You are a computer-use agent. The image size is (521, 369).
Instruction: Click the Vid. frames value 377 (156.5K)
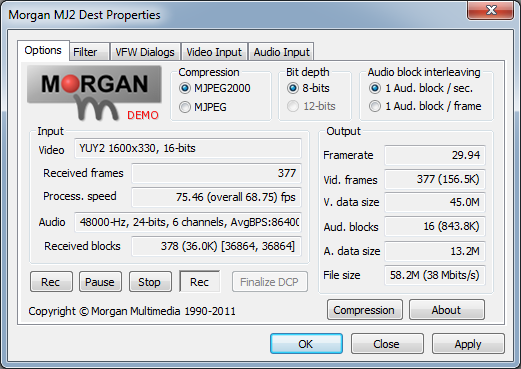pos(435,179)
